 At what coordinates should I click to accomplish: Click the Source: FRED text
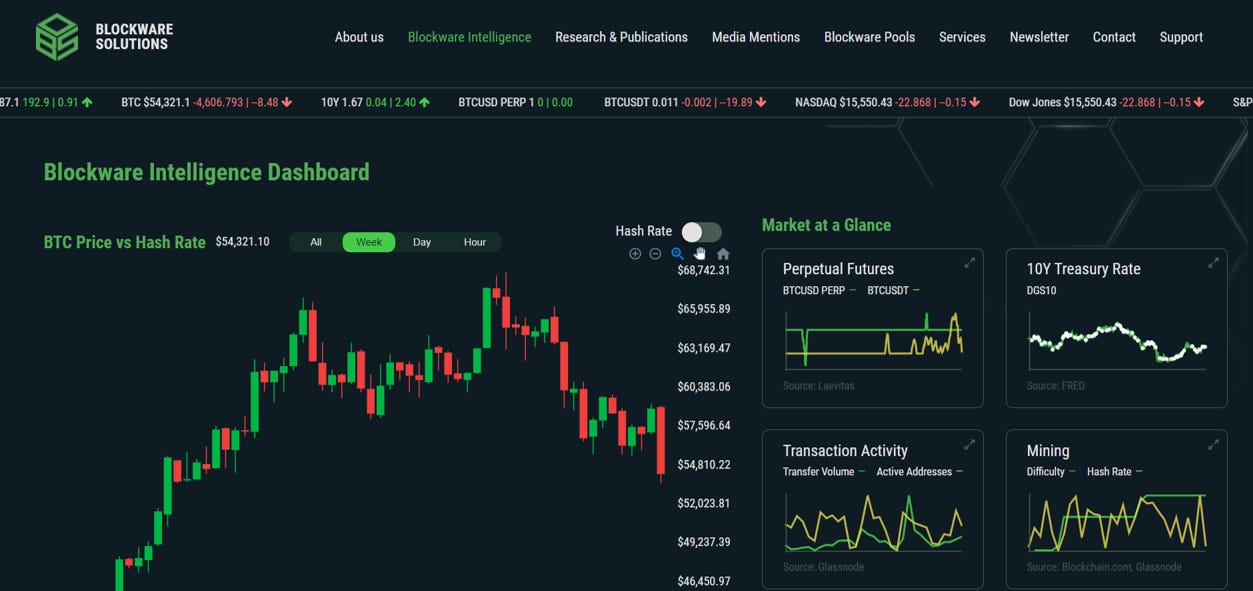(1055, 386)
